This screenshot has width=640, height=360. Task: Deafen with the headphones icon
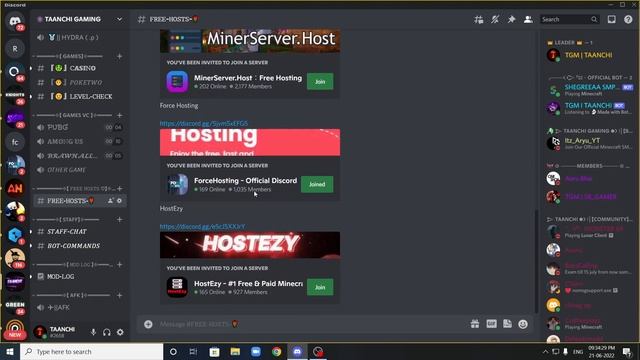(107, 332)
